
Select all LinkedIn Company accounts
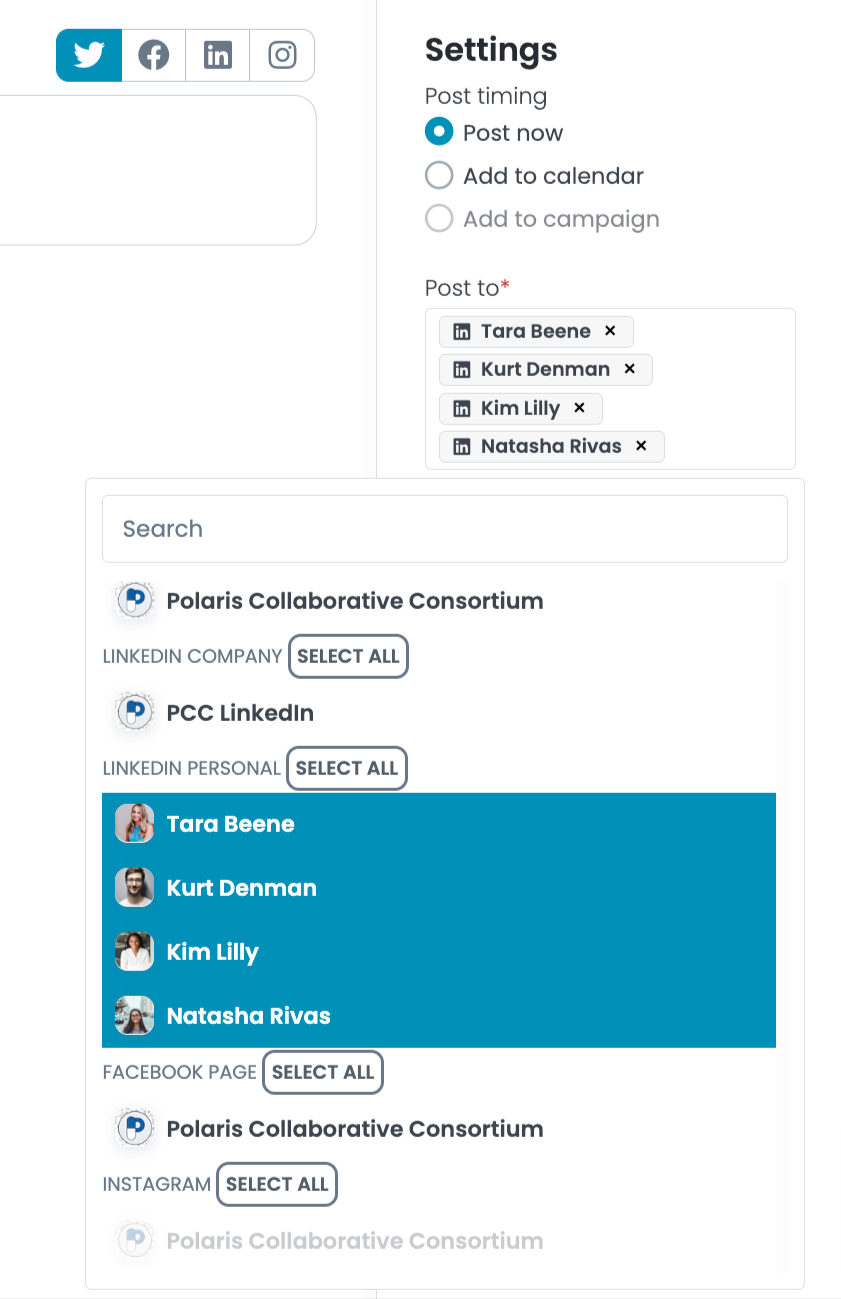click(x=348, y=656)
